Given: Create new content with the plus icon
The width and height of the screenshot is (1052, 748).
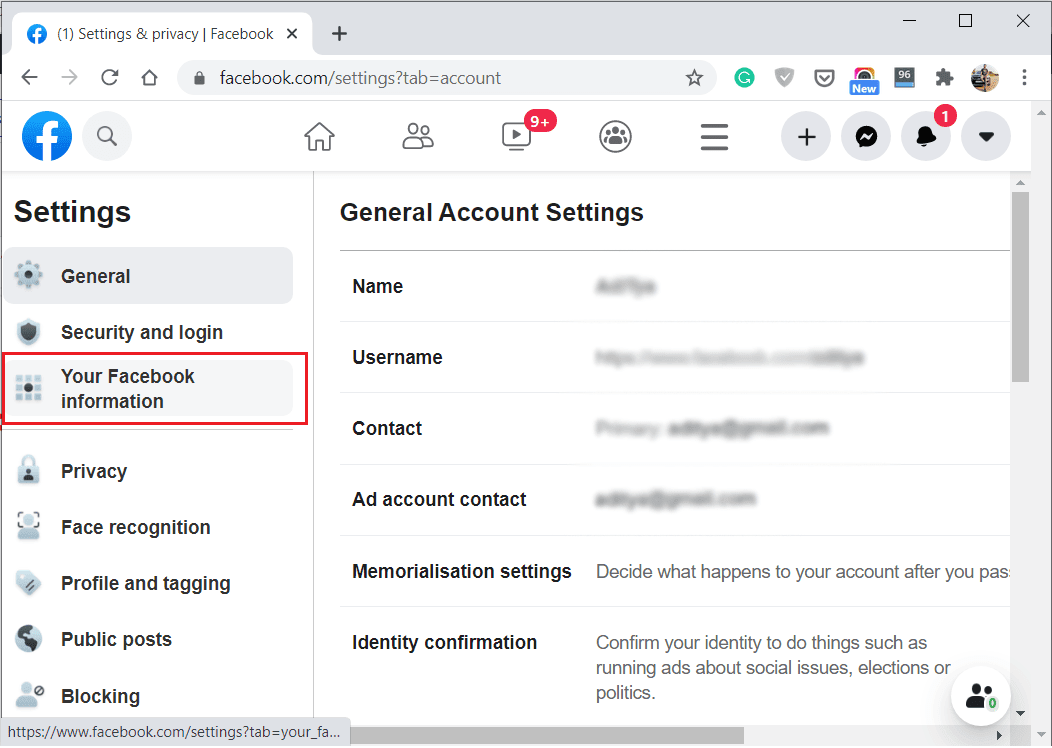Looking at the screenshot, I should tap(806, 136).
